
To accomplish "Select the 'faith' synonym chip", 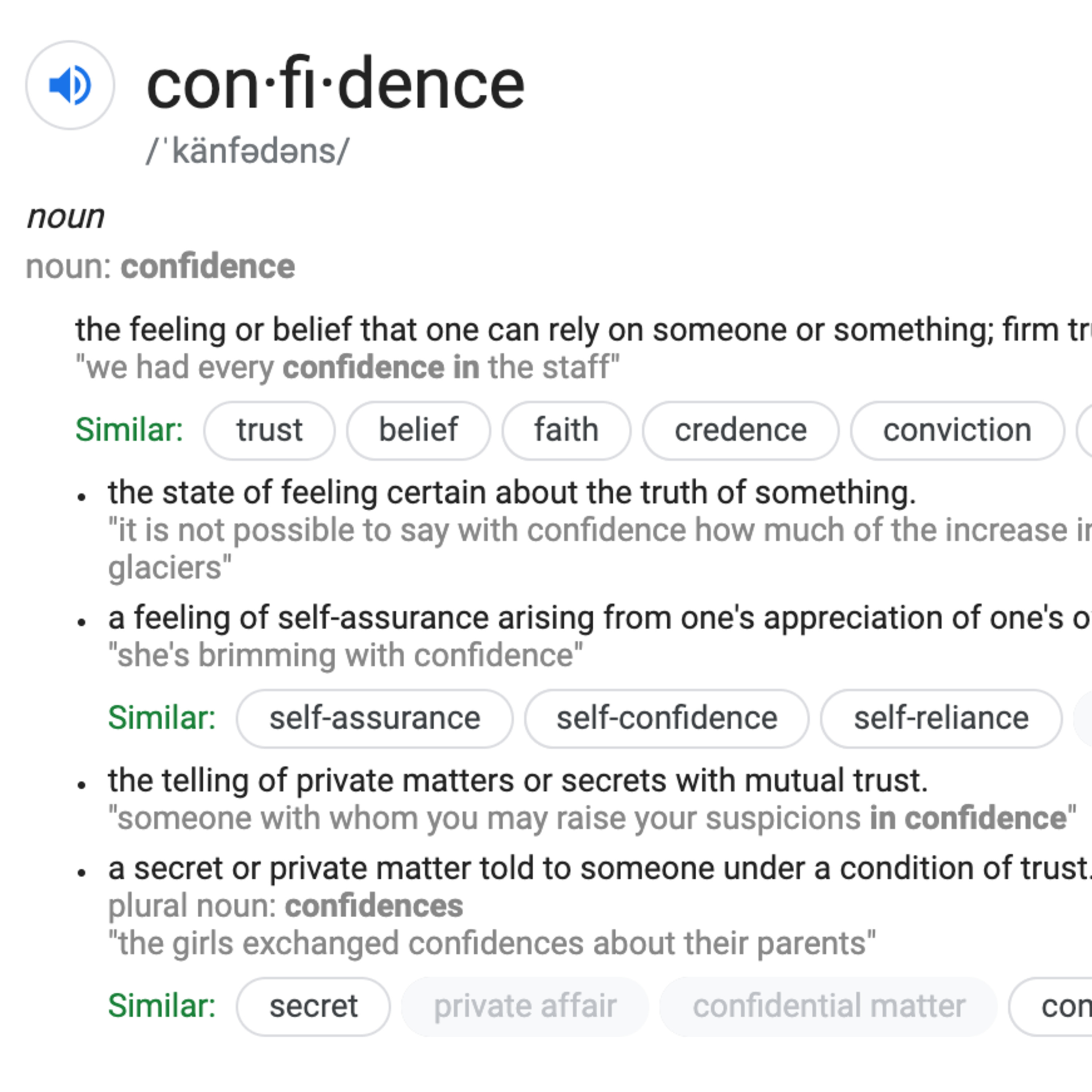I will tap(566, 430).
